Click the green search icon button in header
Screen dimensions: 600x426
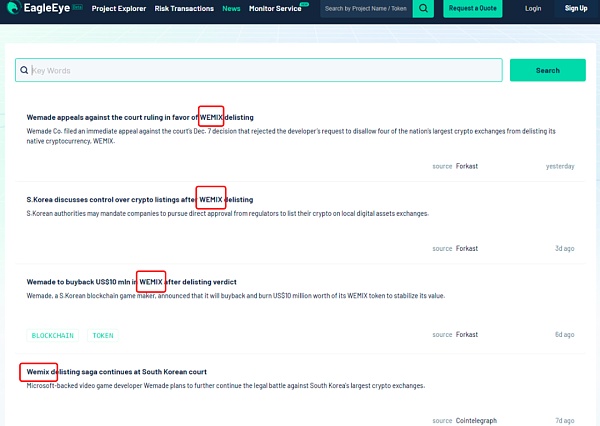pyautogui.click(x=423, y=8)
